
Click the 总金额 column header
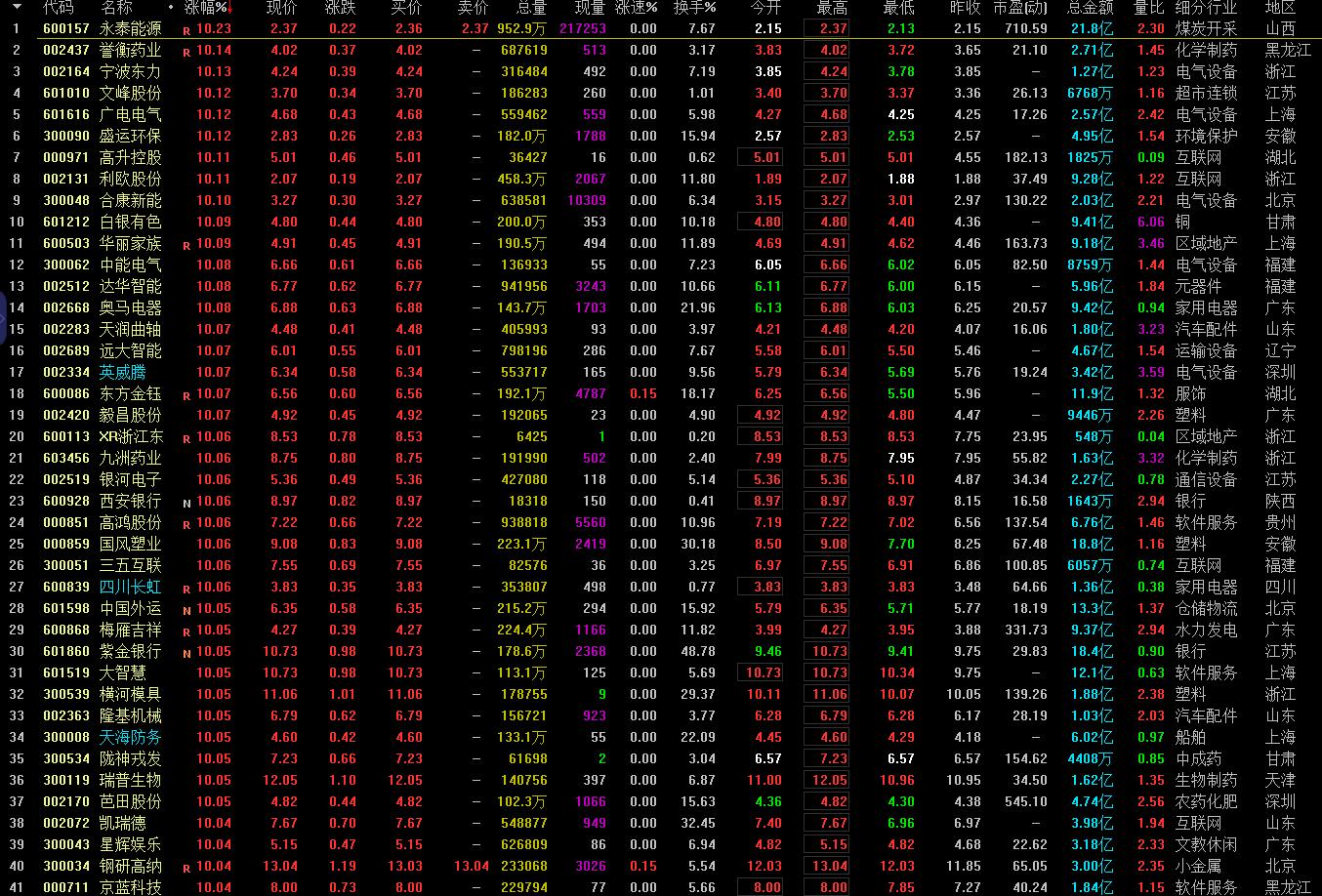pos(1090,8)
